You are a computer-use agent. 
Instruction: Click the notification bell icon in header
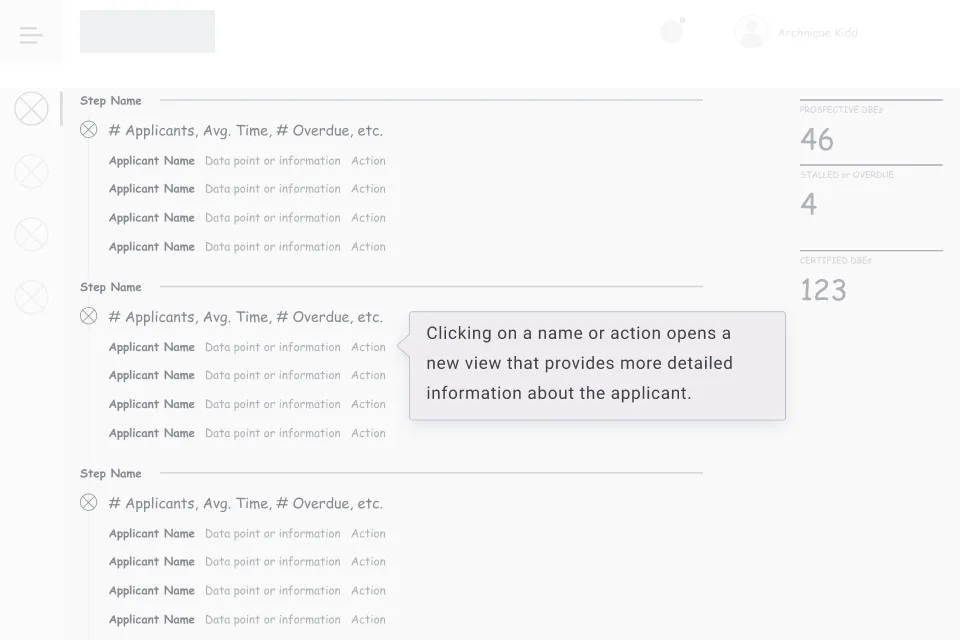[670, 31]
